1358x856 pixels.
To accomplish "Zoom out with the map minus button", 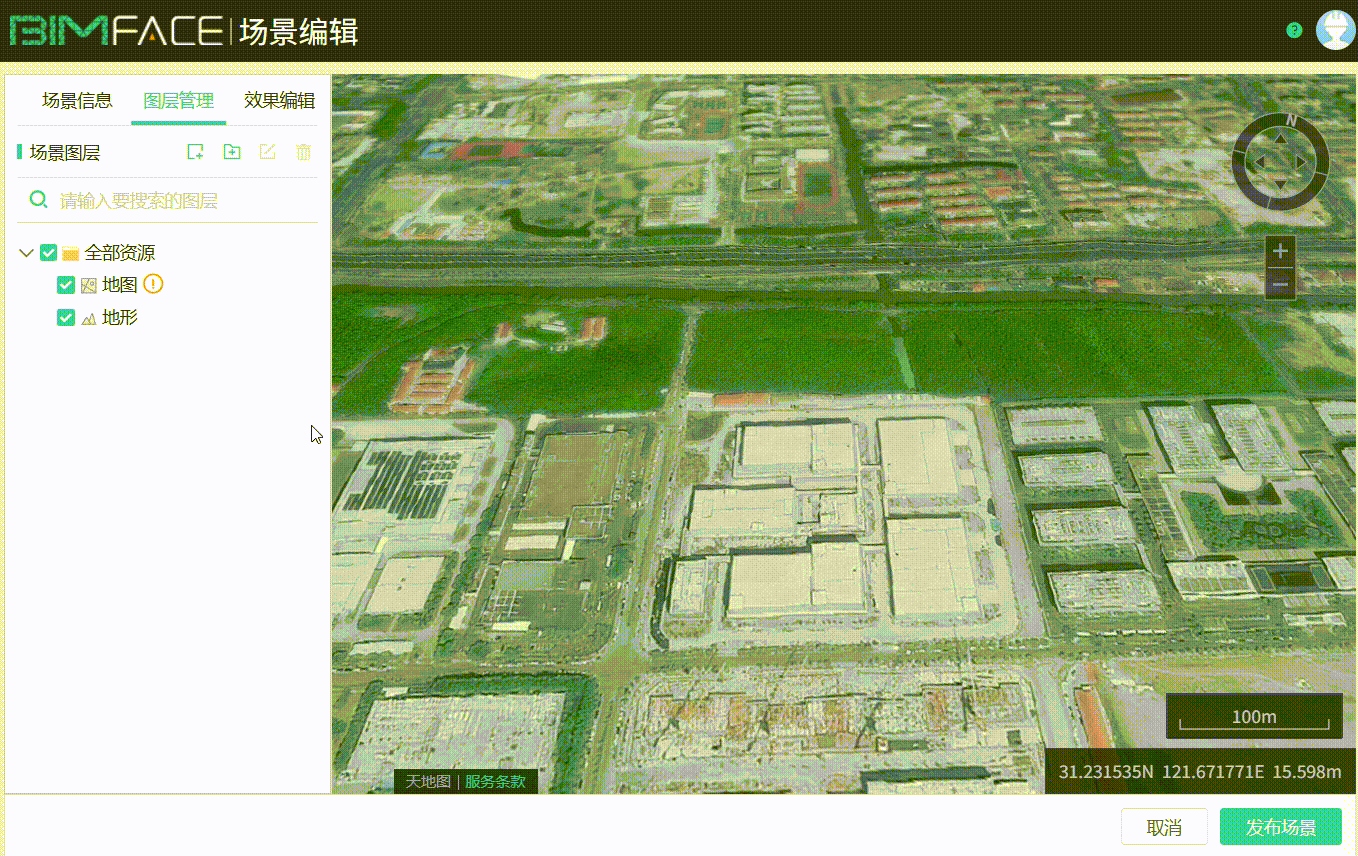I will (1280, 284).
